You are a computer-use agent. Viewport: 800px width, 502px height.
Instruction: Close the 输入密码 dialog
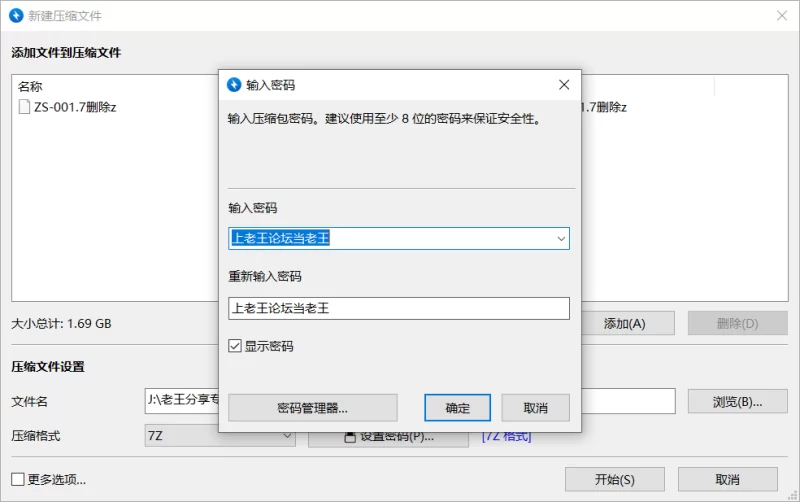[x=564, y=85]
